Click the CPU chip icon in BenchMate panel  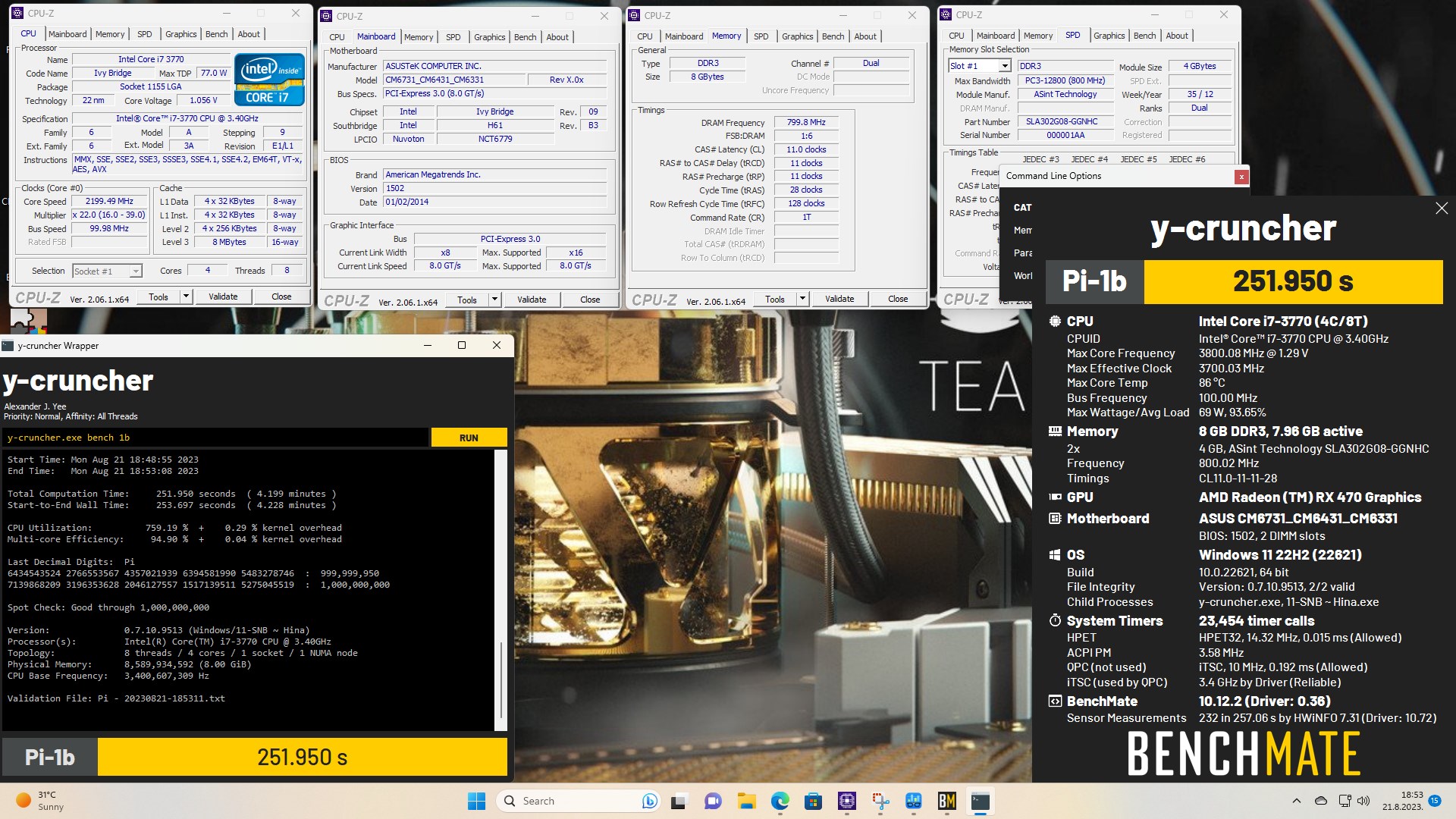(x=1055, y=321)
